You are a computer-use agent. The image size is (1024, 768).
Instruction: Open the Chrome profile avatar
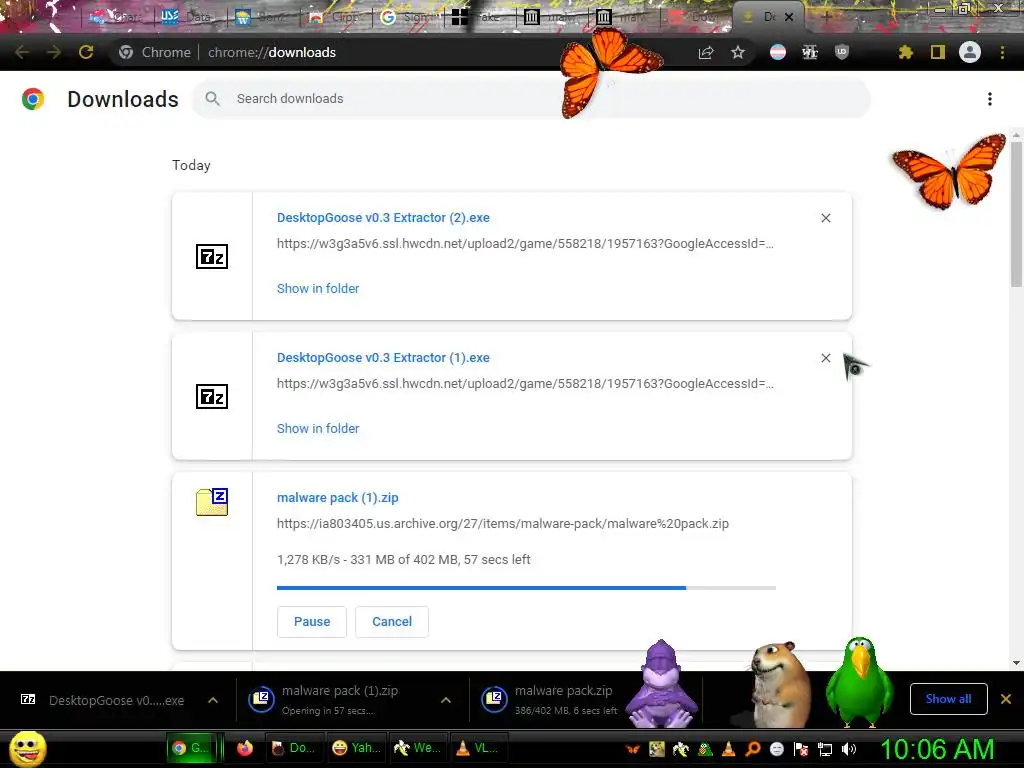pyautogui.click(x=970, y=52)
